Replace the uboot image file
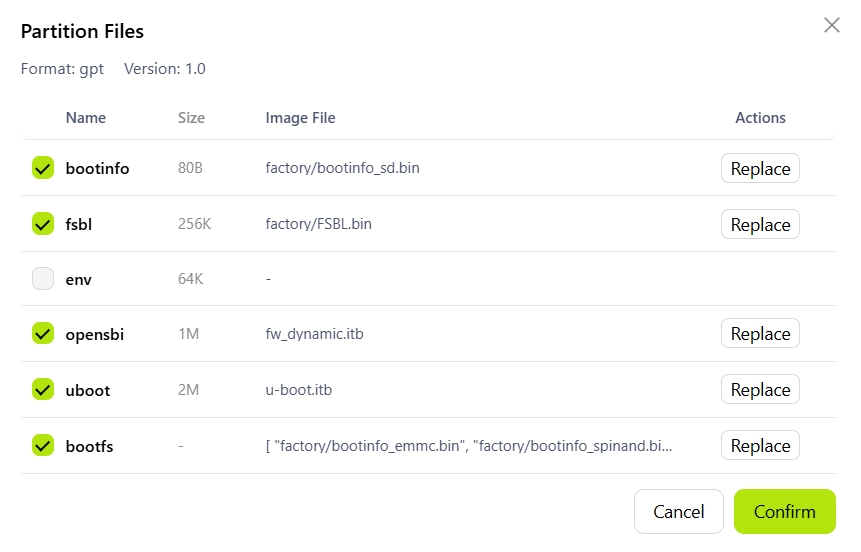 760,389
